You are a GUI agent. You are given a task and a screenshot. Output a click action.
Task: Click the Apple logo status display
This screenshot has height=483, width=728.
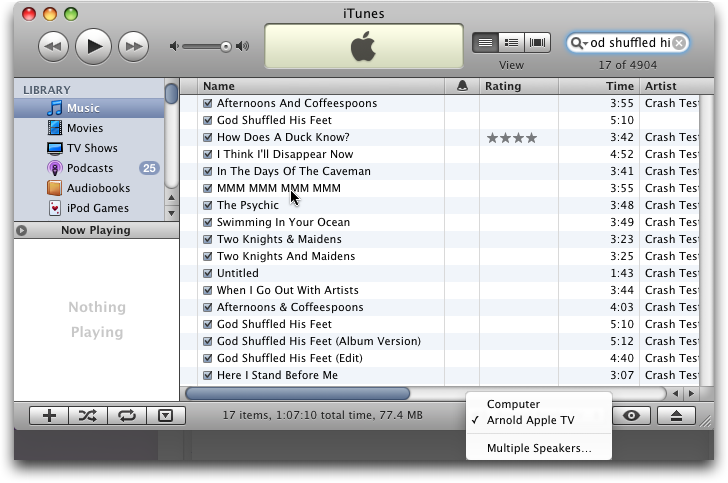point(364,46)
